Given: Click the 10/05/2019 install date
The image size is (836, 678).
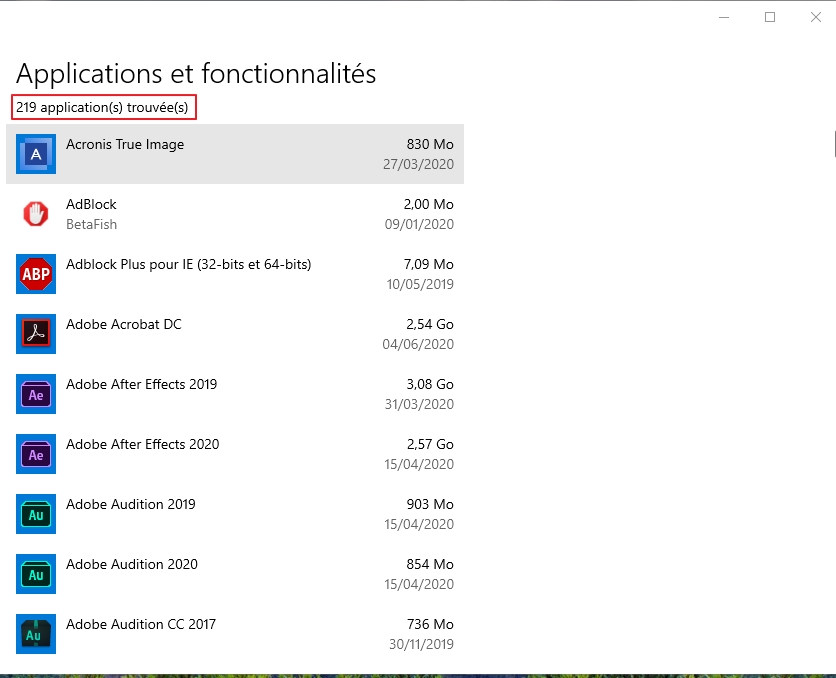Looking at the screenshot, I should [x=420, y=284].
